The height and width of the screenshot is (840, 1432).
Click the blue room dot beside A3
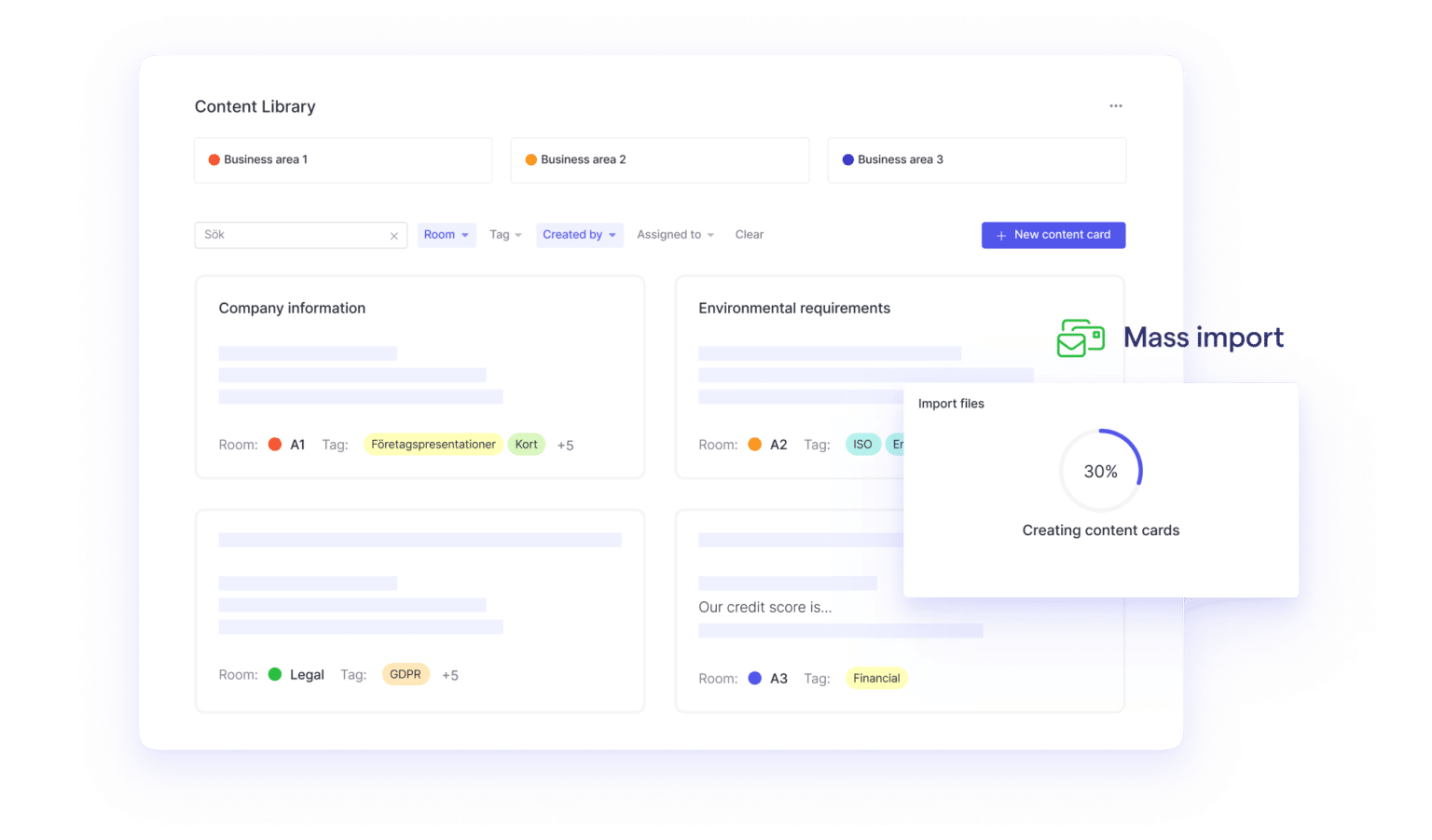755,679
